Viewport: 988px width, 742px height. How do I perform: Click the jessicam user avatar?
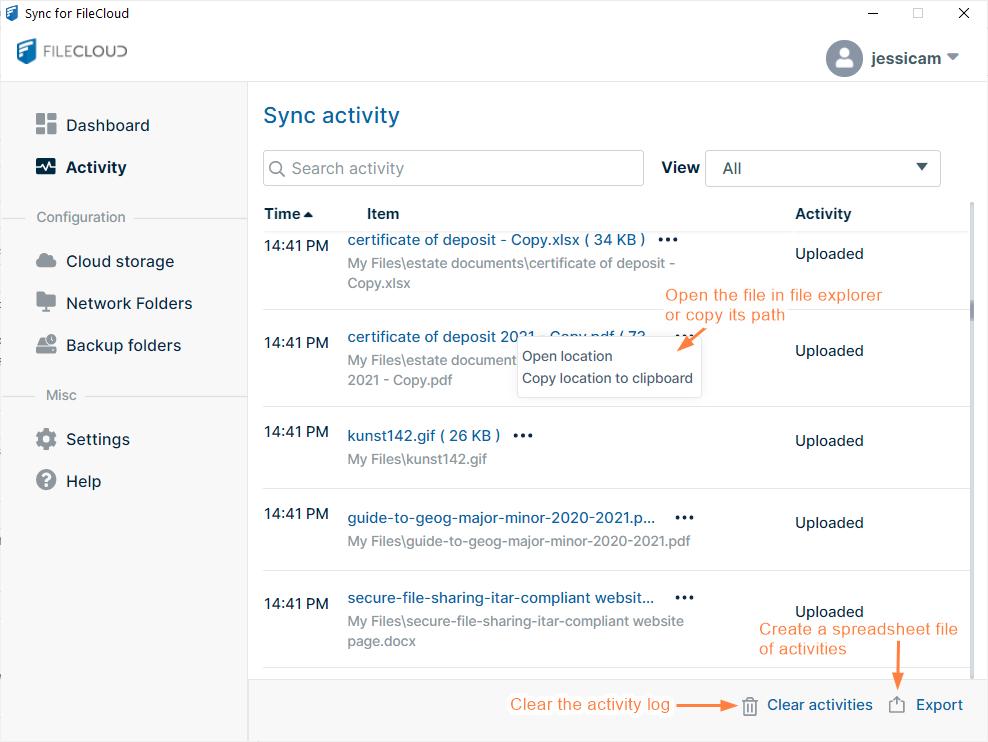(x=844, y=58)
